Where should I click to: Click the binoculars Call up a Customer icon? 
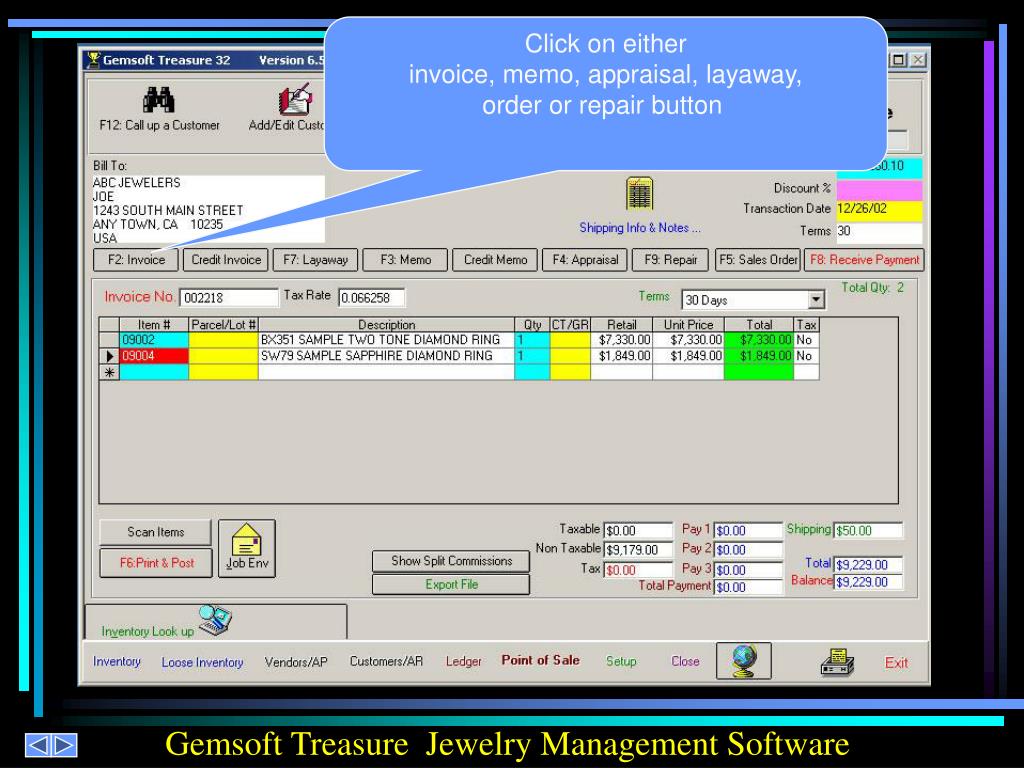coord(159,100)
